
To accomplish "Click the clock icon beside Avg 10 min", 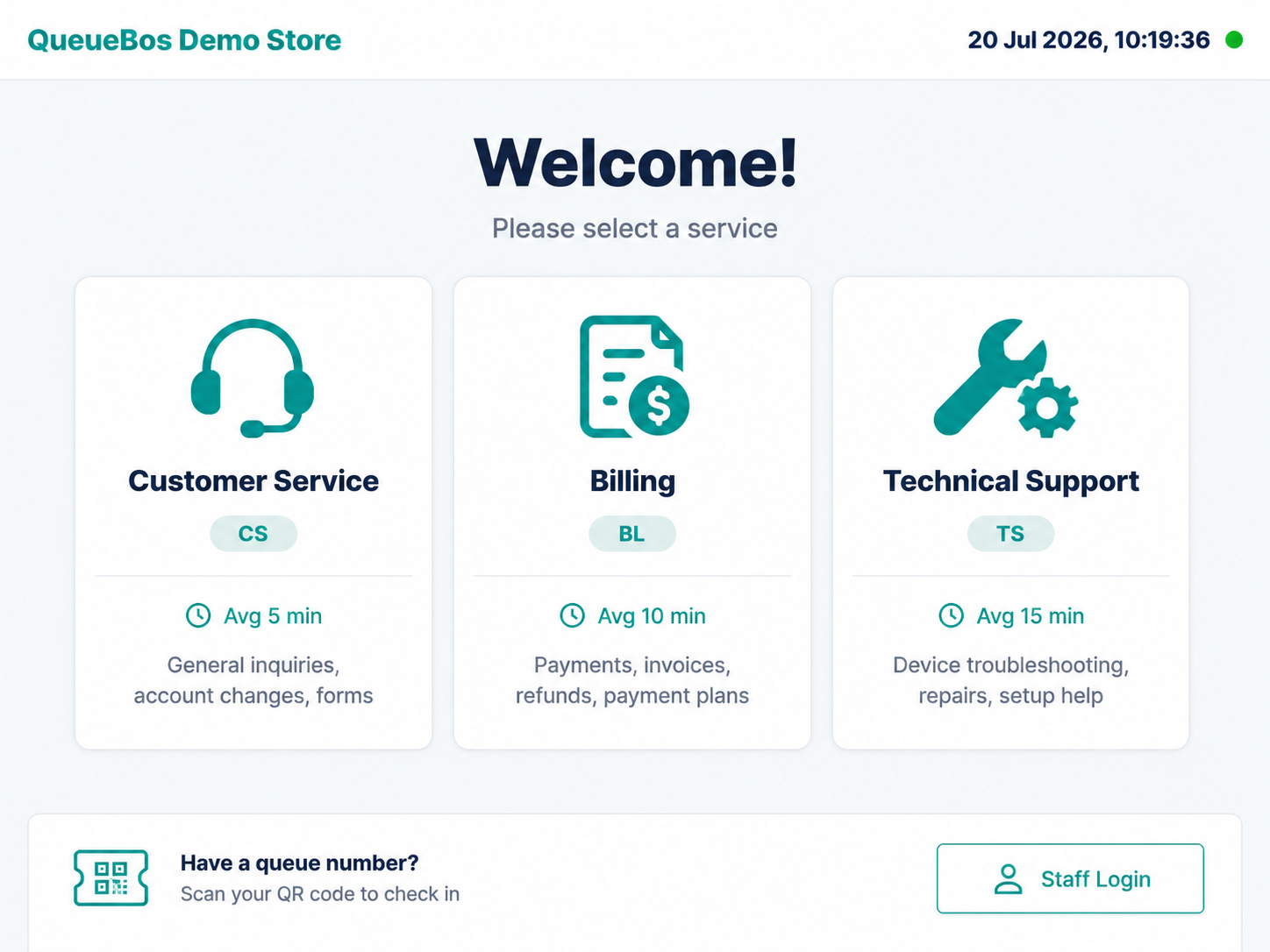I will tap(572, 615).
